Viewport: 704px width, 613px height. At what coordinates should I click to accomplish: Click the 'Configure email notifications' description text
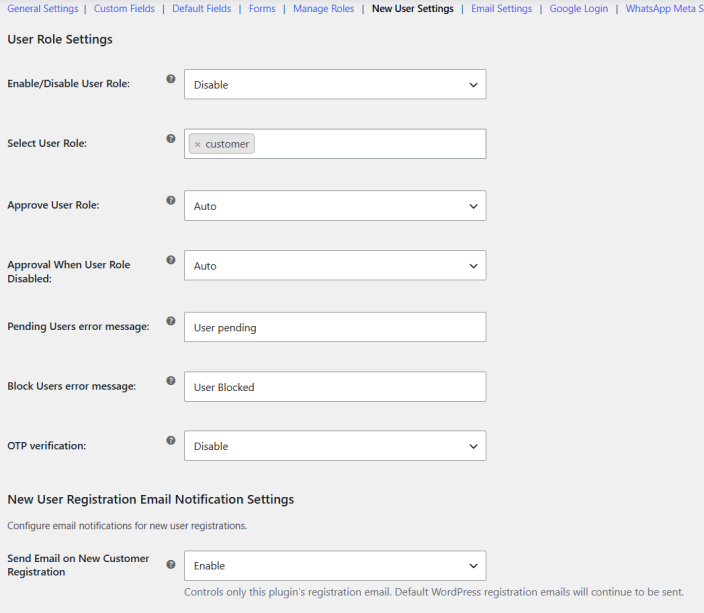pyautogui.click(x=127, y=525)
